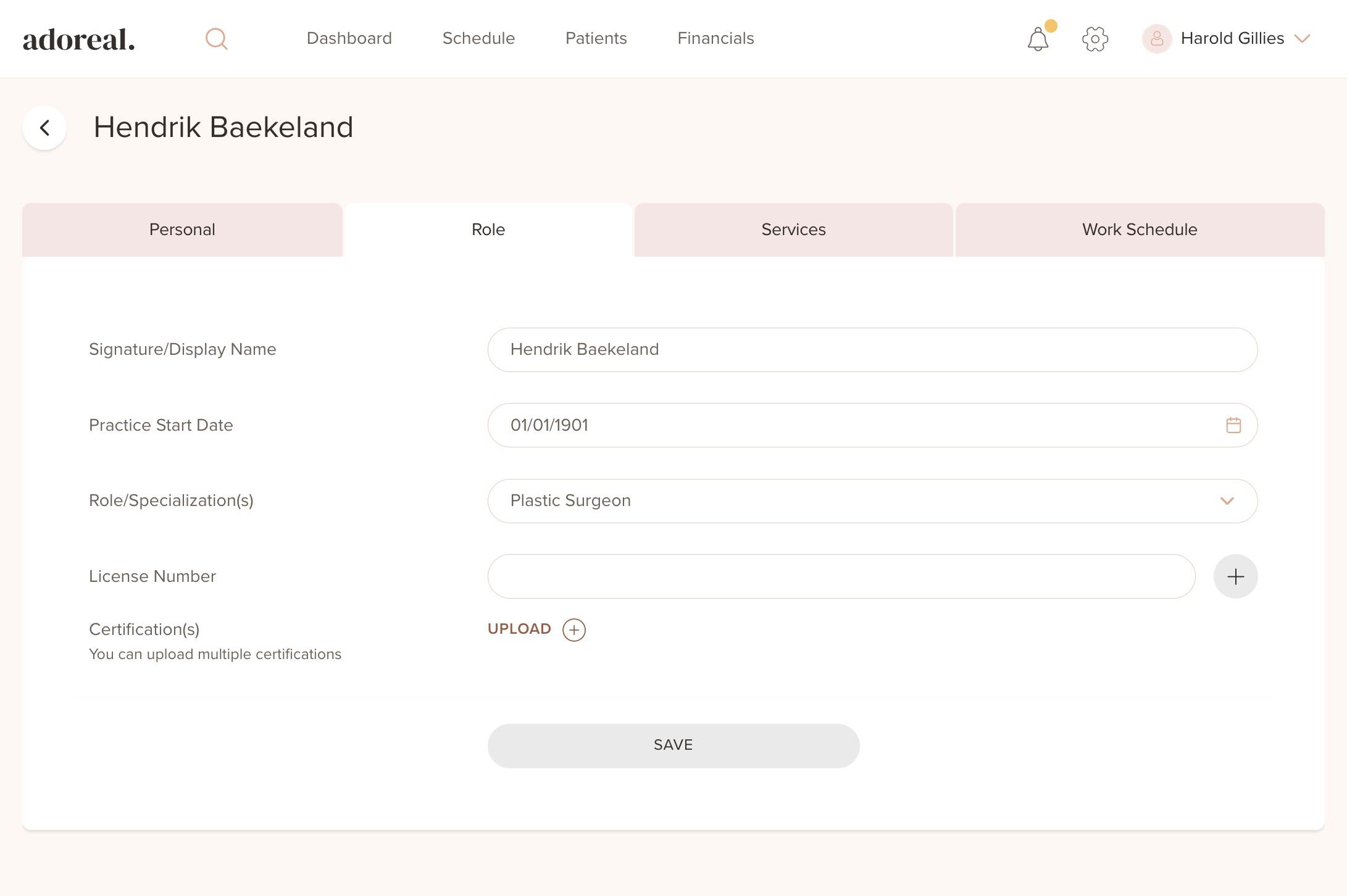
Task: Add another license number with plus button
Action: tap(1235, 576)
